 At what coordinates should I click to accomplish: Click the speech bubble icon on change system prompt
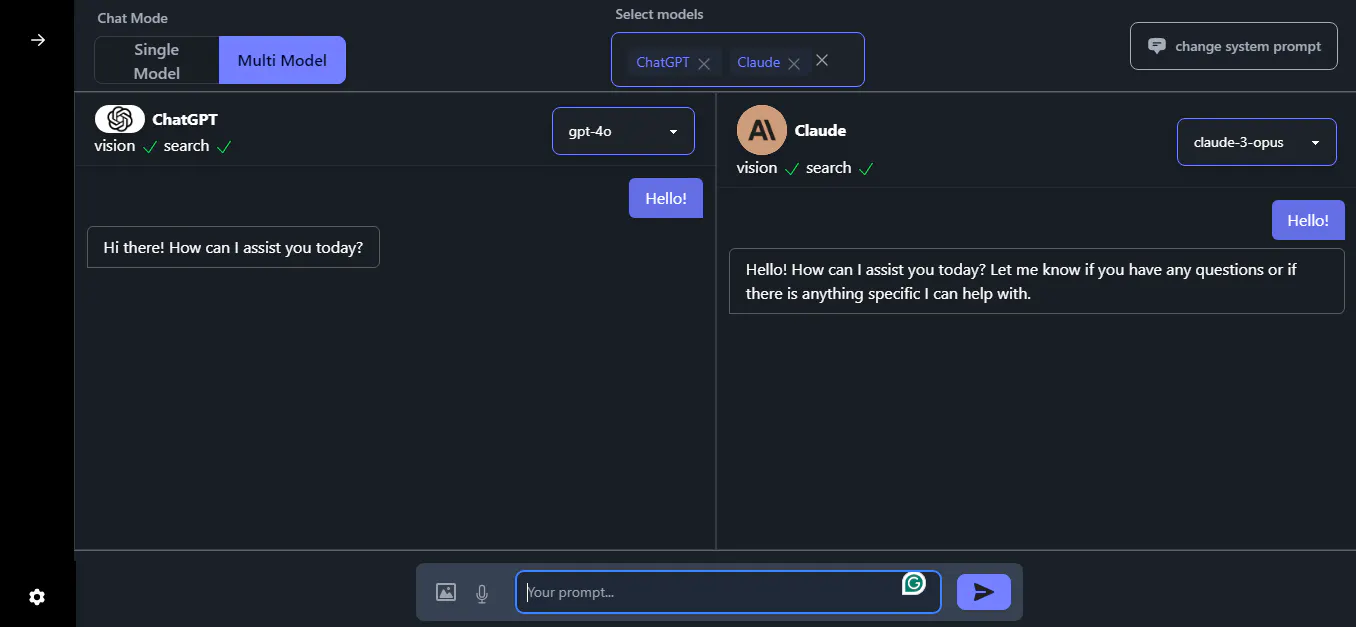[1157, 46]
